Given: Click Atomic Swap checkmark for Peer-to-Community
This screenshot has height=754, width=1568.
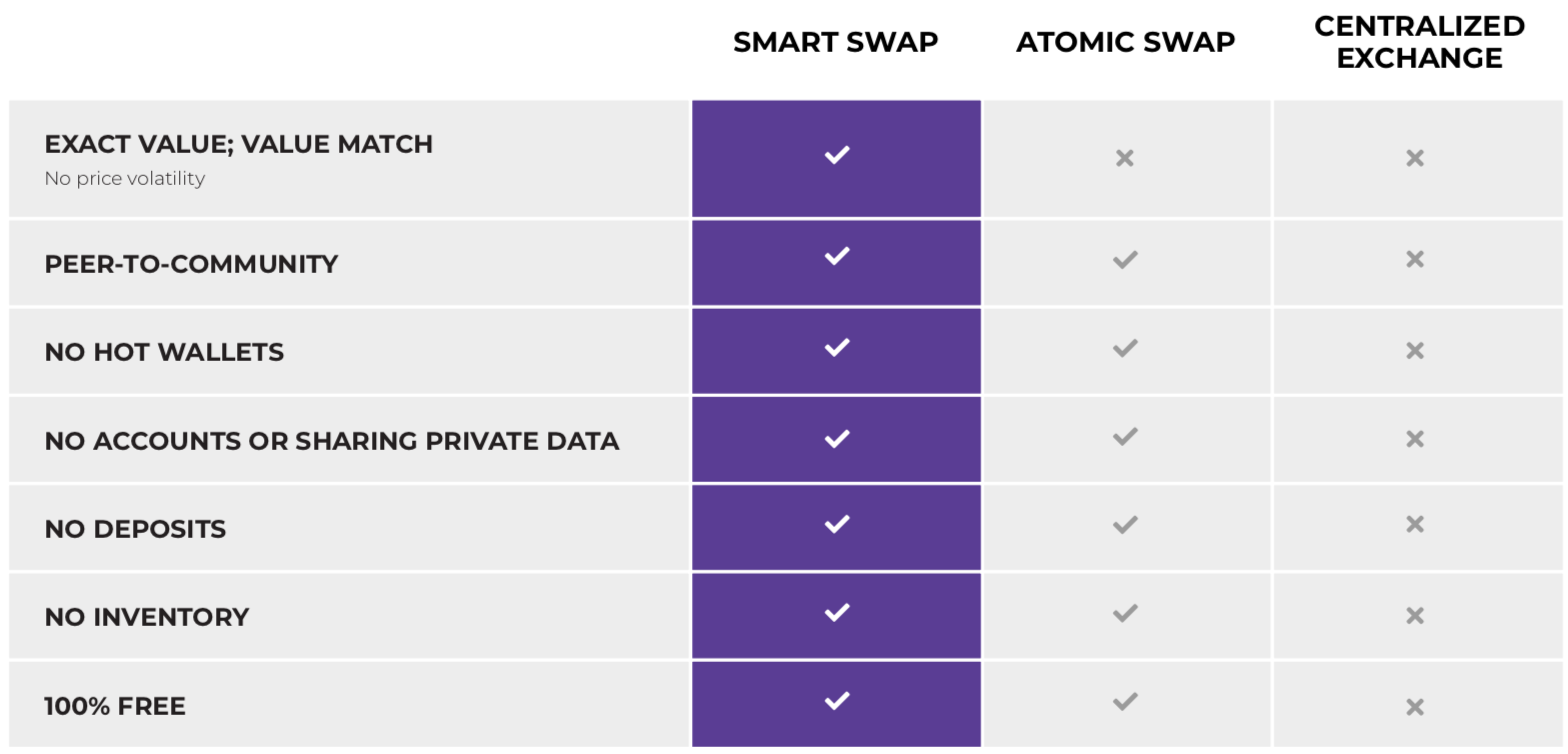Looking at the screenshot, I should (x=1125, y=260).
